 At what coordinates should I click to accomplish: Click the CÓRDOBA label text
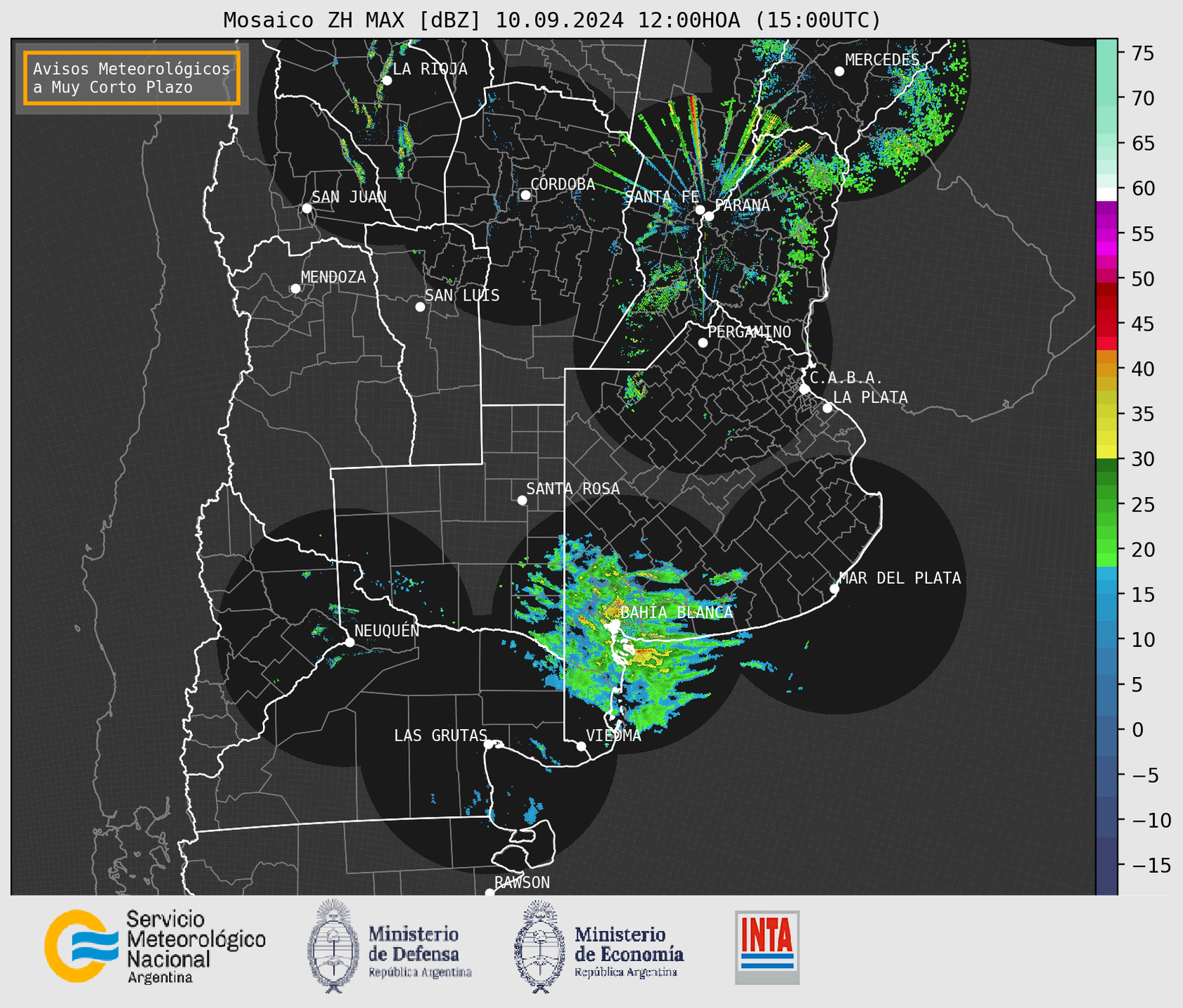(x=562, y=184)
